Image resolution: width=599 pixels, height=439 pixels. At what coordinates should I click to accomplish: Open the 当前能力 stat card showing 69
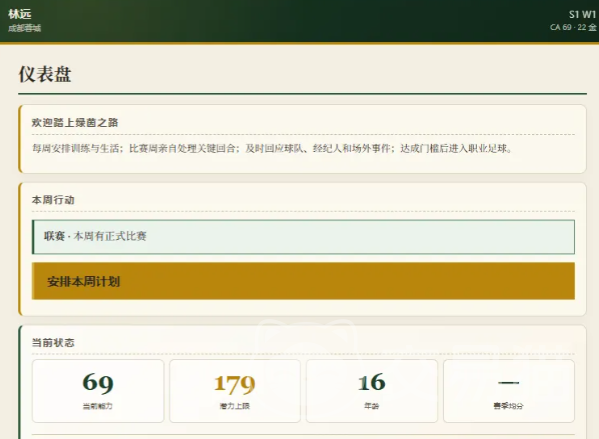pos(98,391)
